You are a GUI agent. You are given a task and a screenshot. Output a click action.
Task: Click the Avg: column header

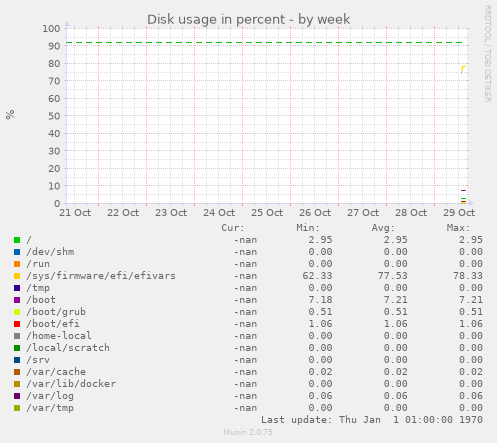tap(383, 228)
